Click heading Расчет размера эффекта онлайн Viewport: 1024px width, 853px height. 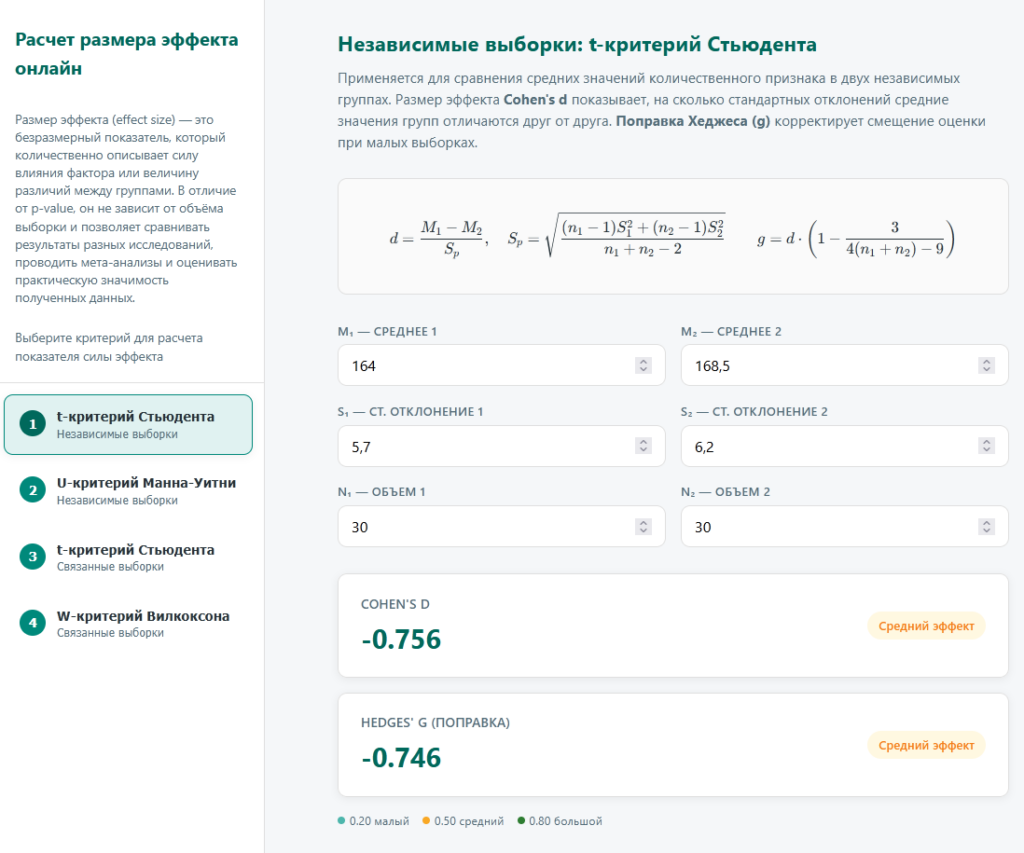[127, 54]
